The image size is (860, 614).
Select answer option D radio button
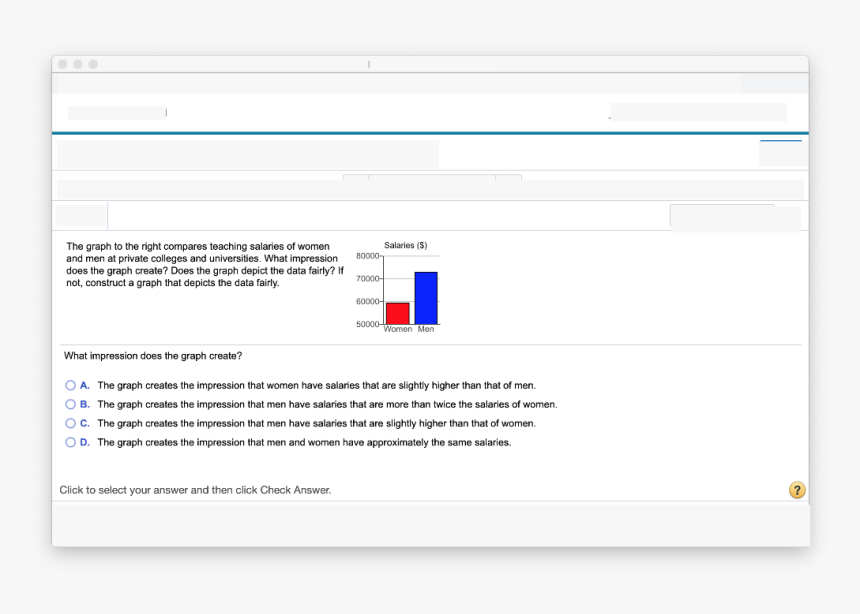tap(70, 442)
